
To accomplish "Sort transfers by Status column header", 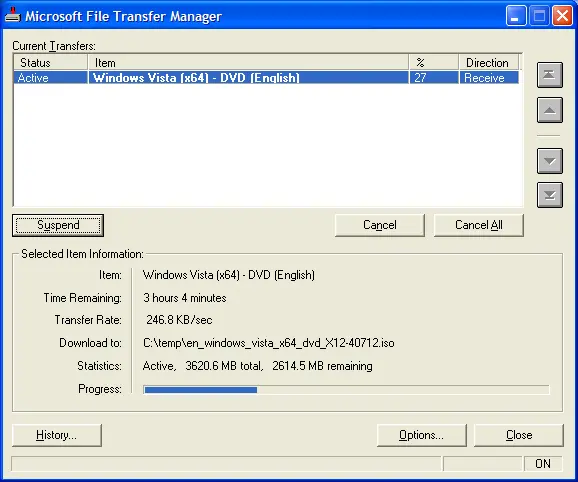I will tap(51, 63).
